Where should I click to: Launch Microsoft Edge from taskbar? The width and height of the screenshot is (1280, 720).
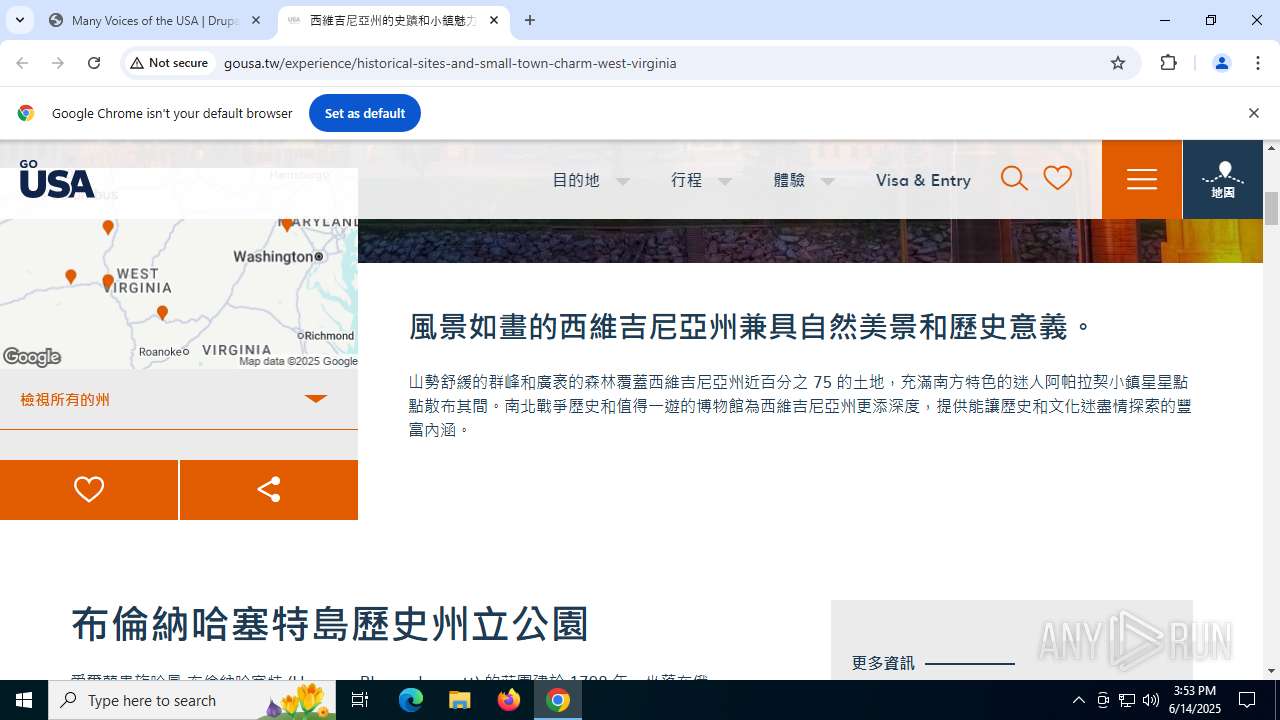[411, 700]
